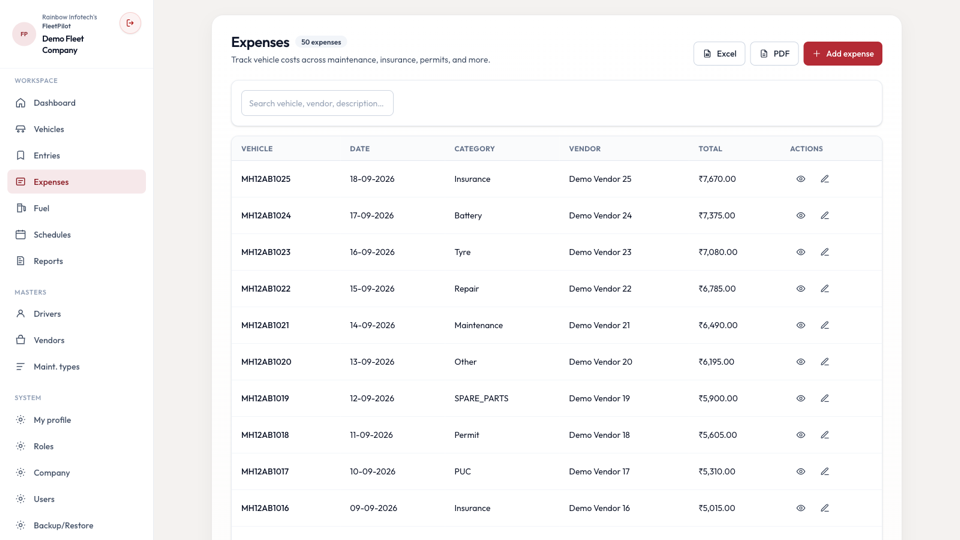Click the VEHICLE column header
The height and width of the screenshot is (540, 960).
[257, 149]
